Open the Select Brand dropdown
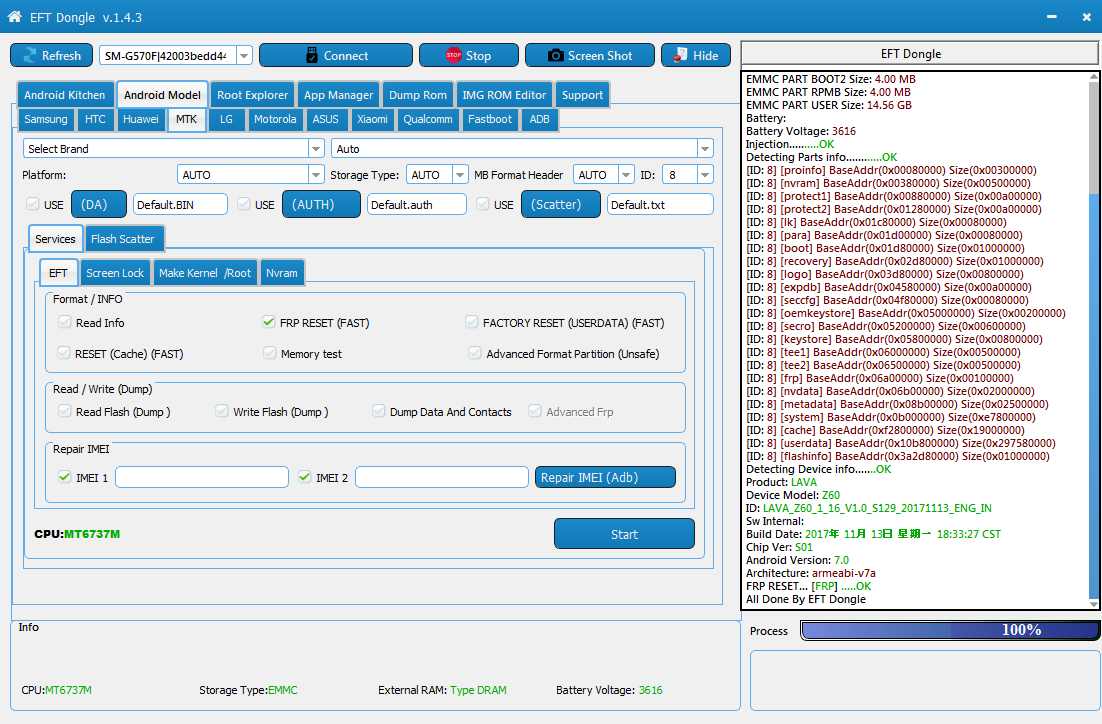 tap(316, 148)
